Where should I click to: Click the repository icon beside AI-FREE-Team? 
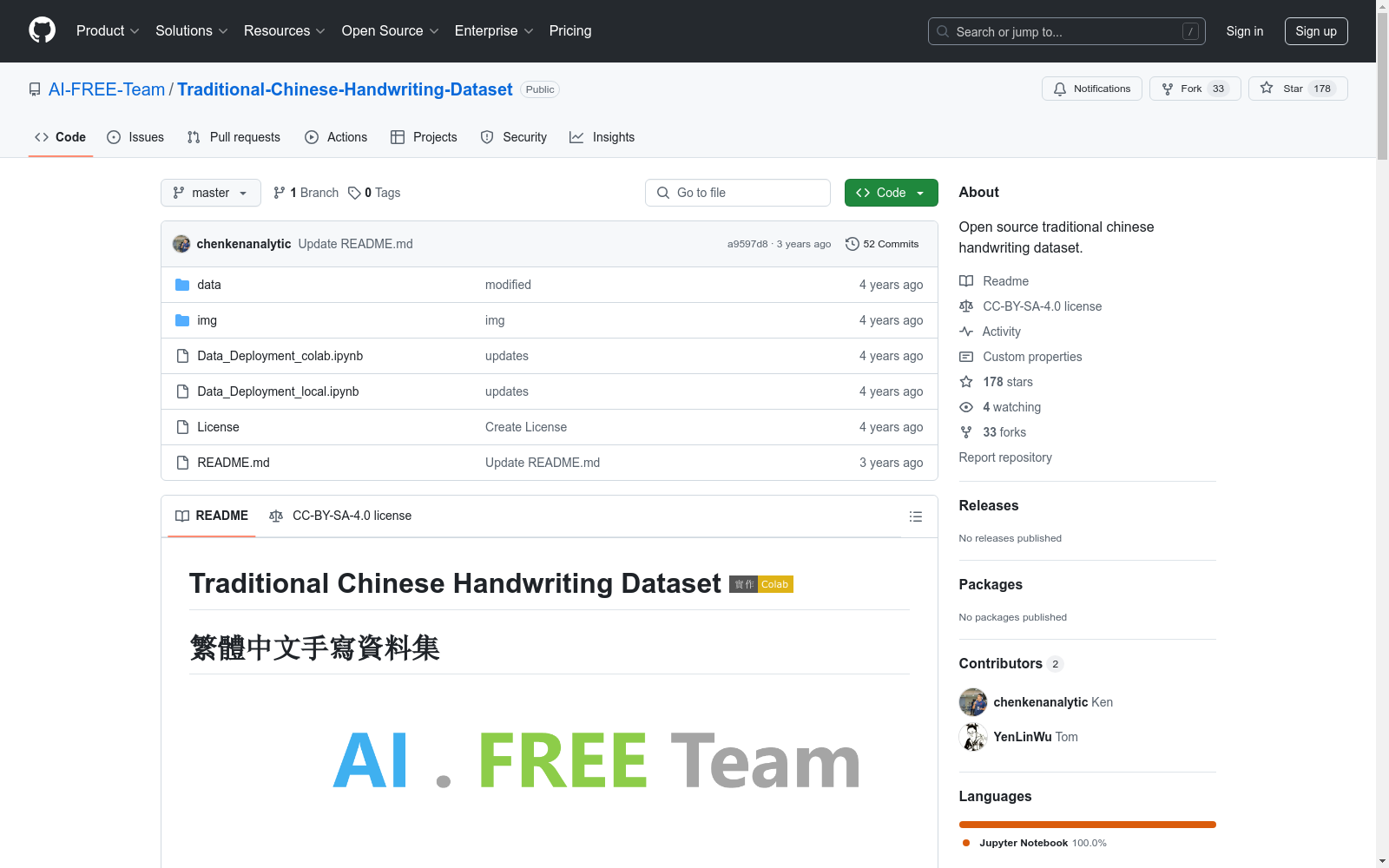click(35, 89)
